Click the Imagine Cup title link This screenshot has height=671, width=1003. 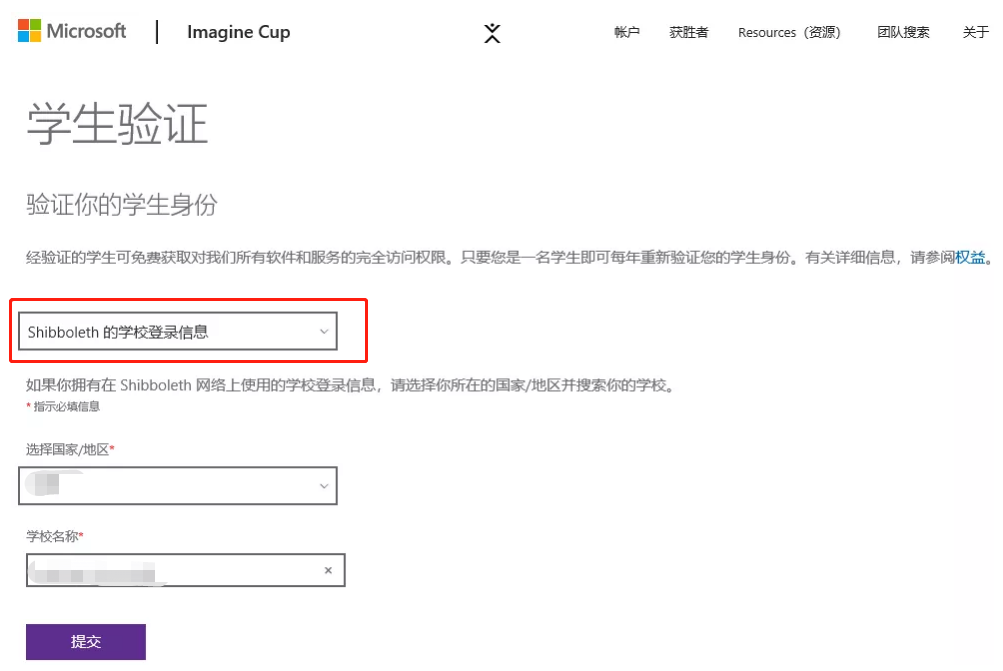pos(238,32)
